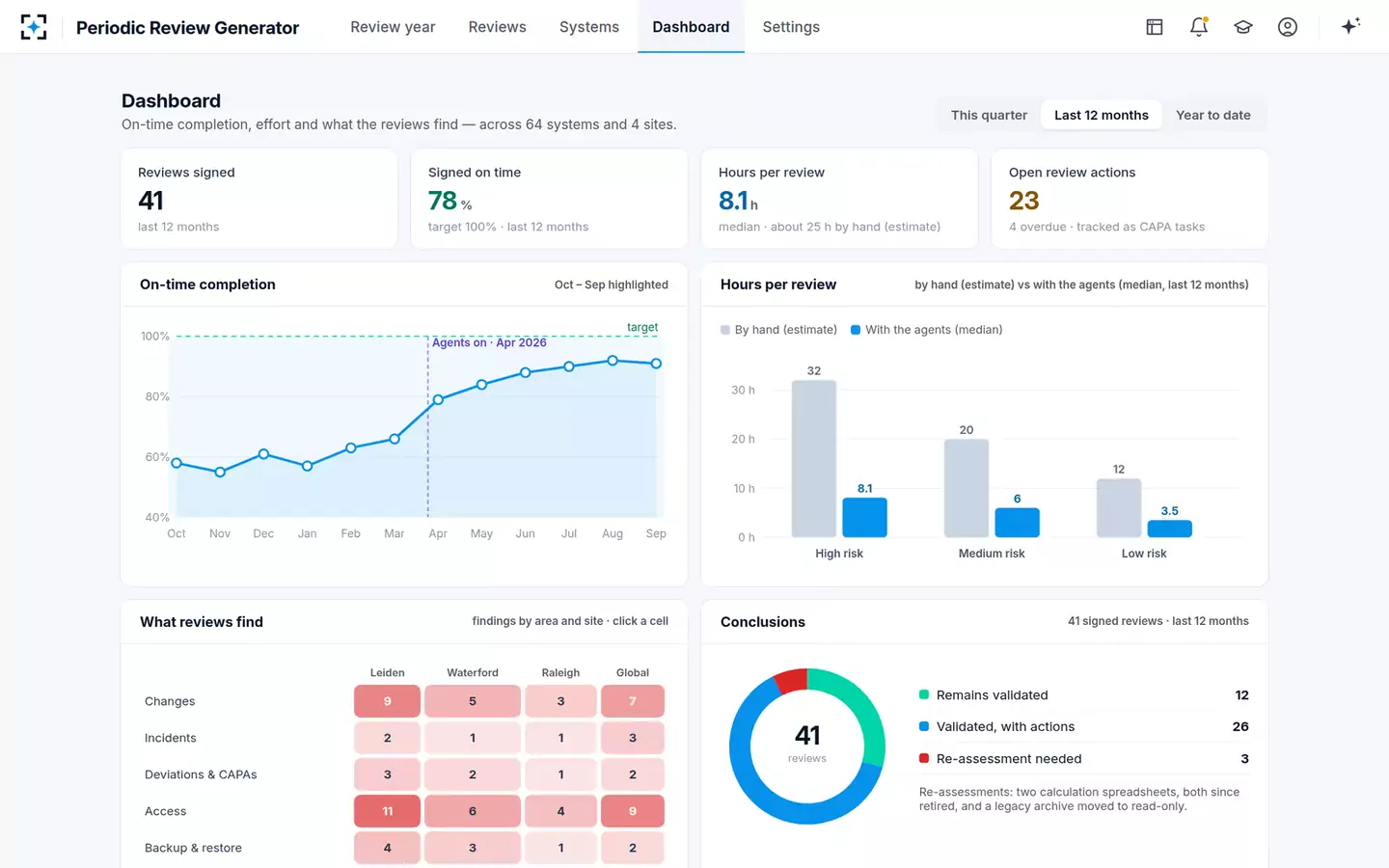Open the AI sparkle assistant icon
This screenshot has height=868, width=1389.
click(1350, 27)
